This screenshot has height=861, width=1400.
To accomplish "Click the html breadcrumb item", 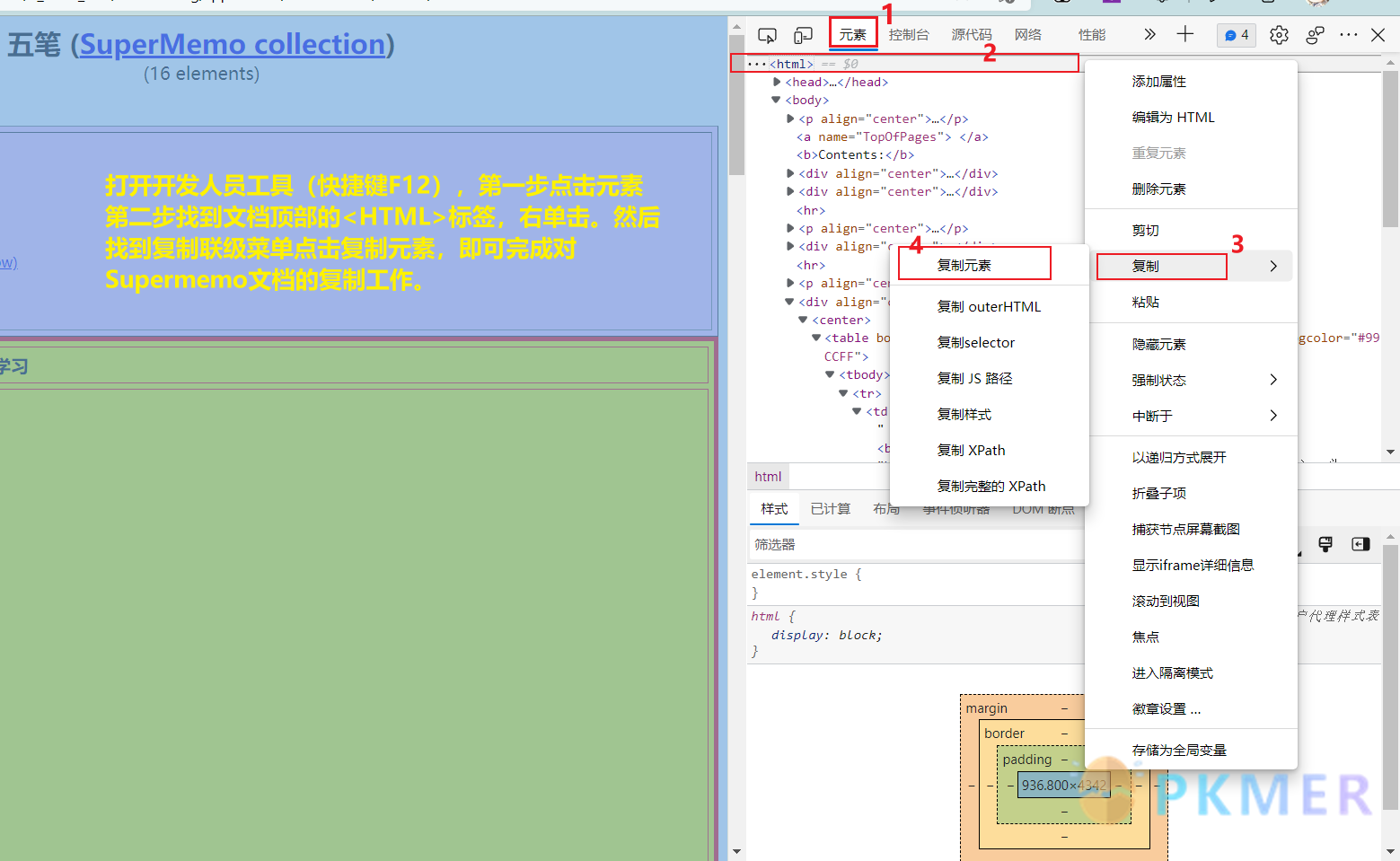I will 768,477.
